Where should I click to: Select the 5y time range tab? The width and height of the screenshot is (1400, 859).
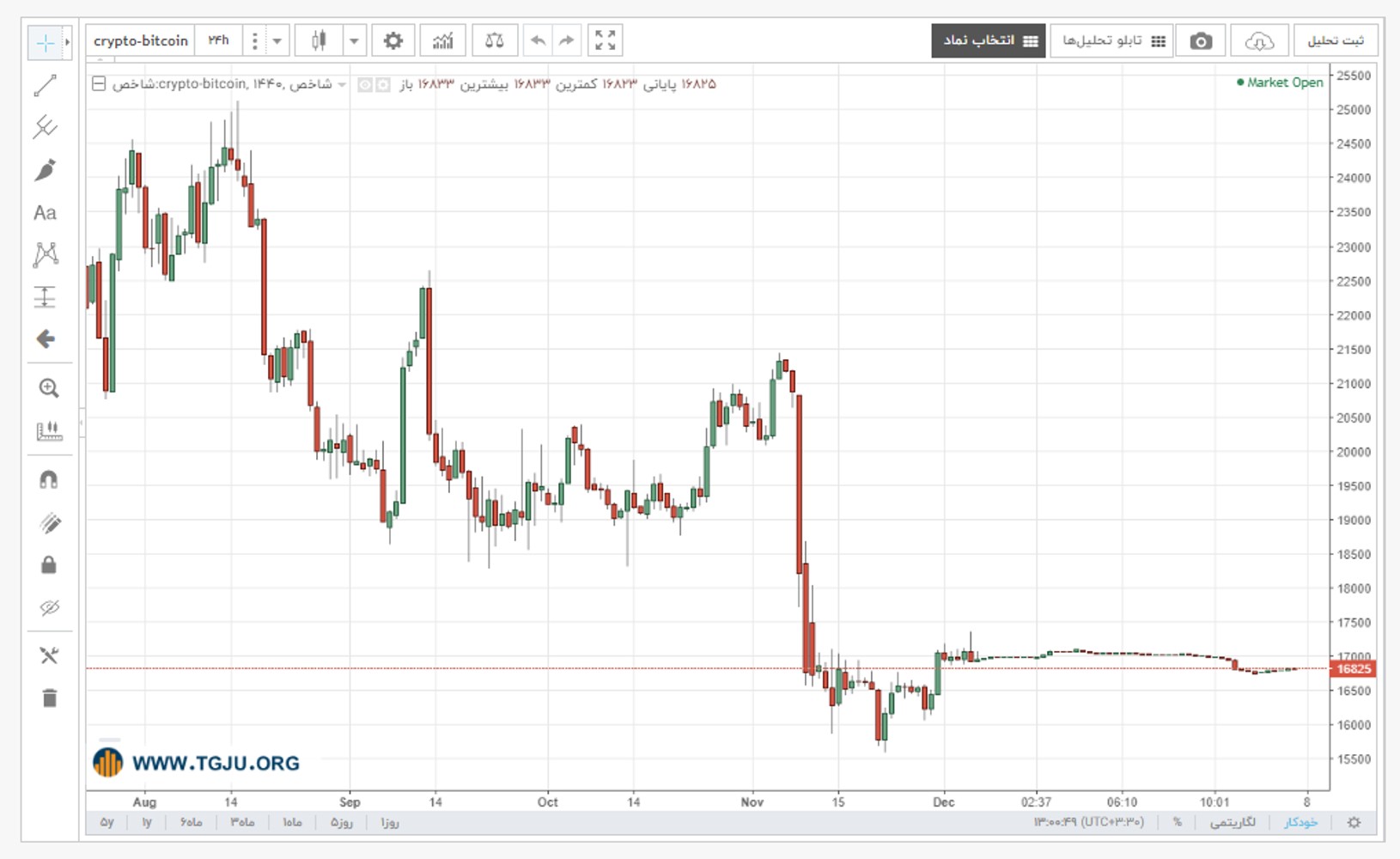click(107, 822)
